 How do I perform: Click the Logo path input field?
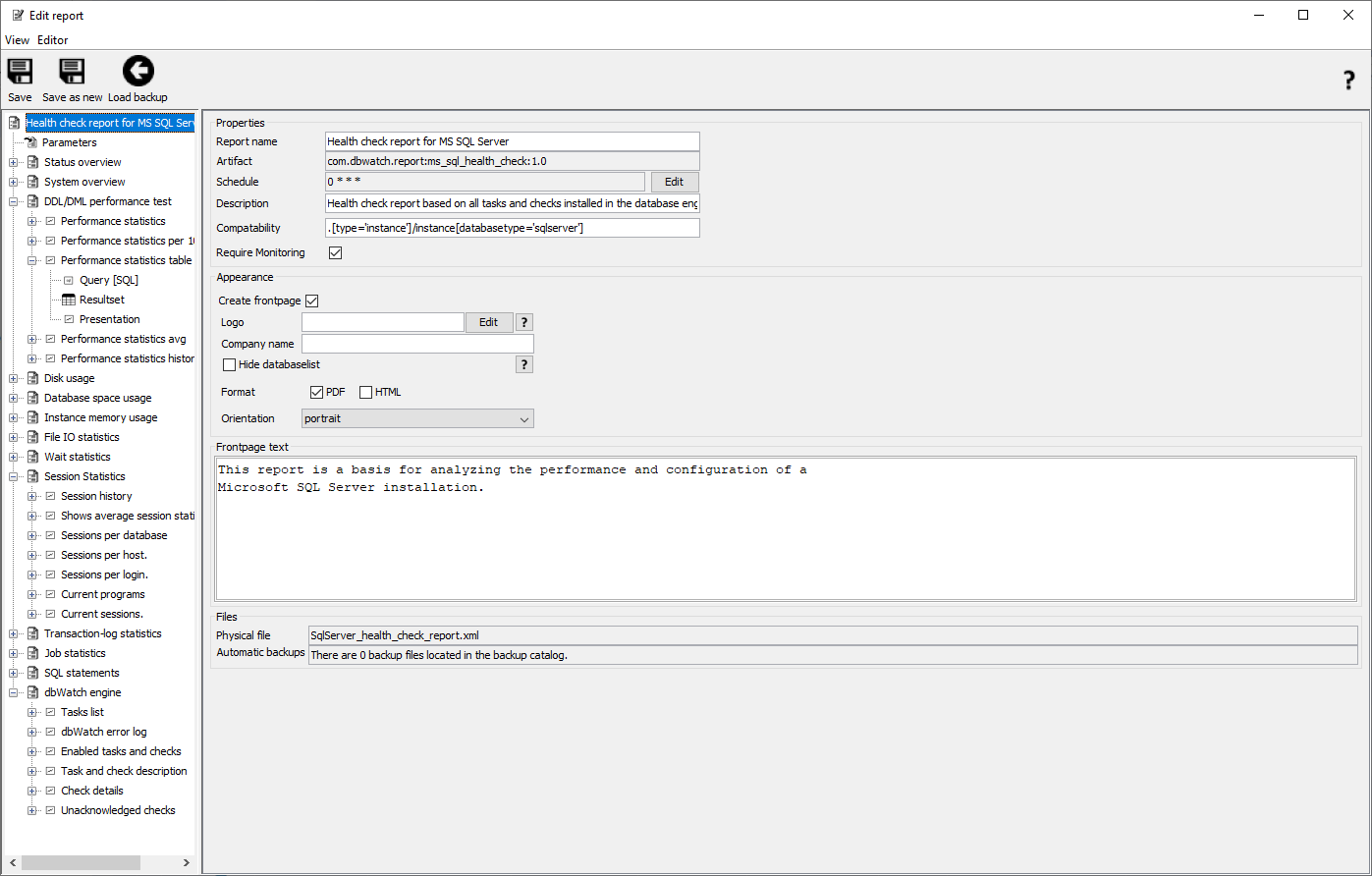(383, 322)
